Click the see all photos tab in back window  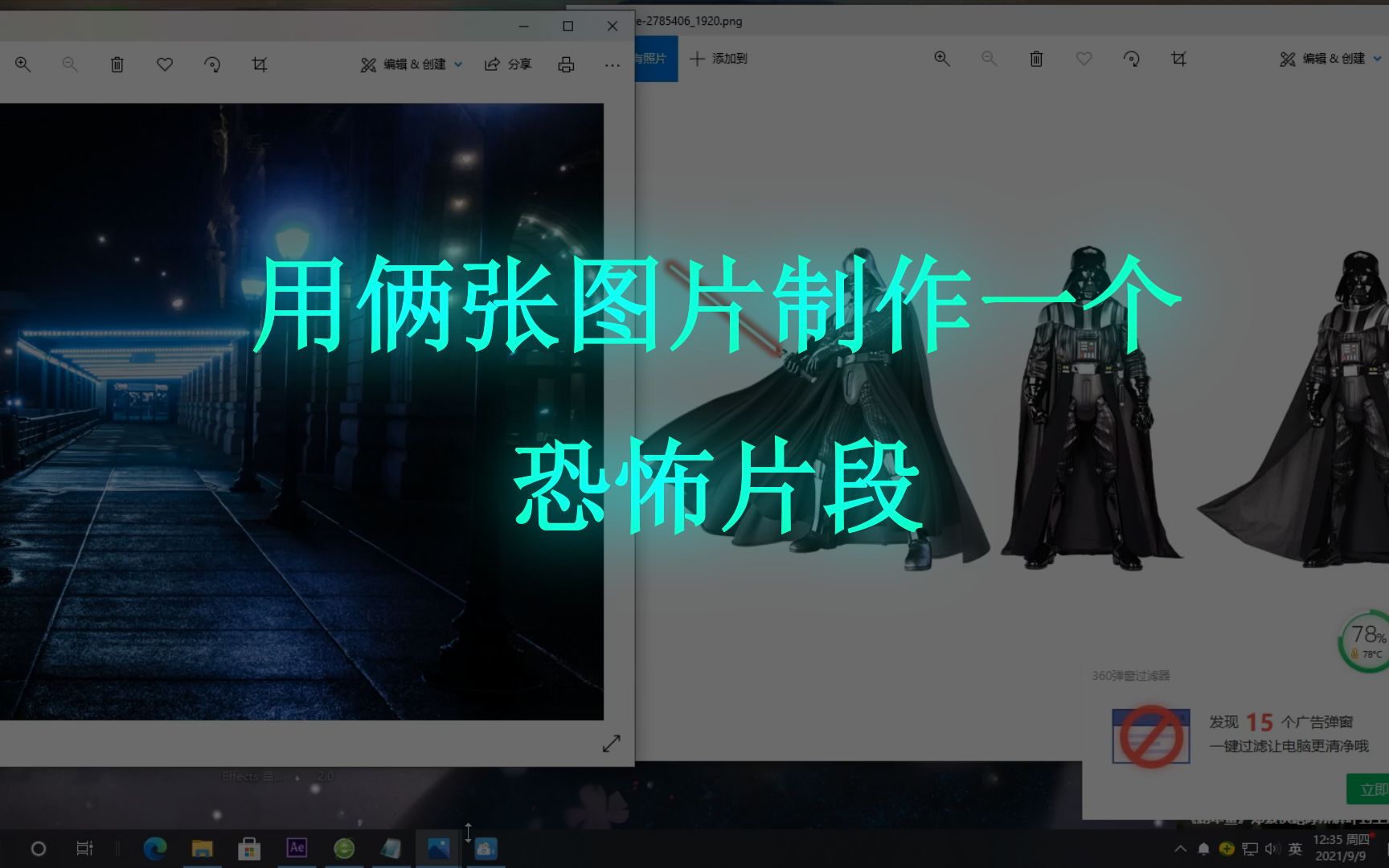(656, 59)
